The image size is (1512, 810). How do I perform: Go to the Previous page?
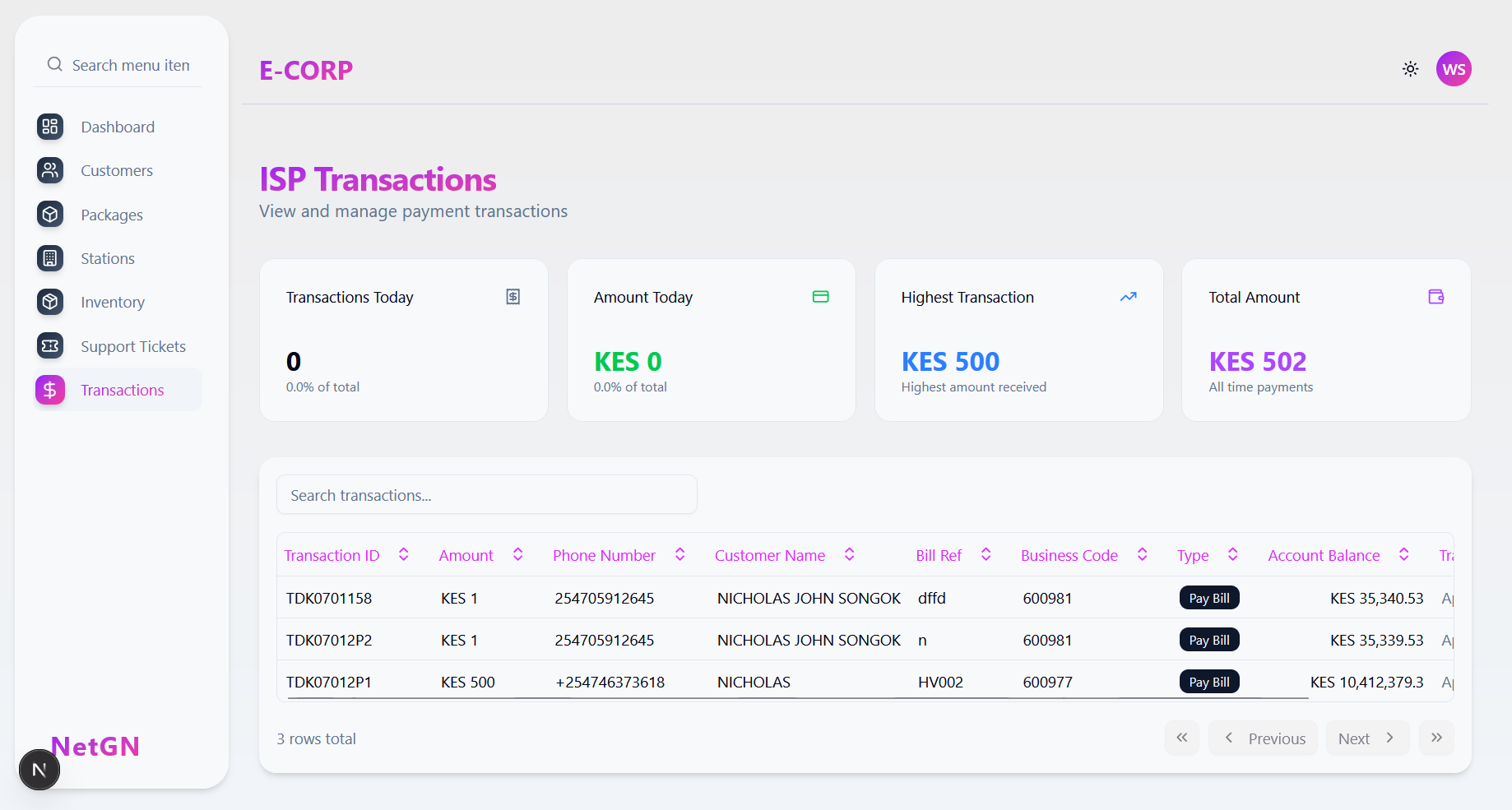(1263, 738)
